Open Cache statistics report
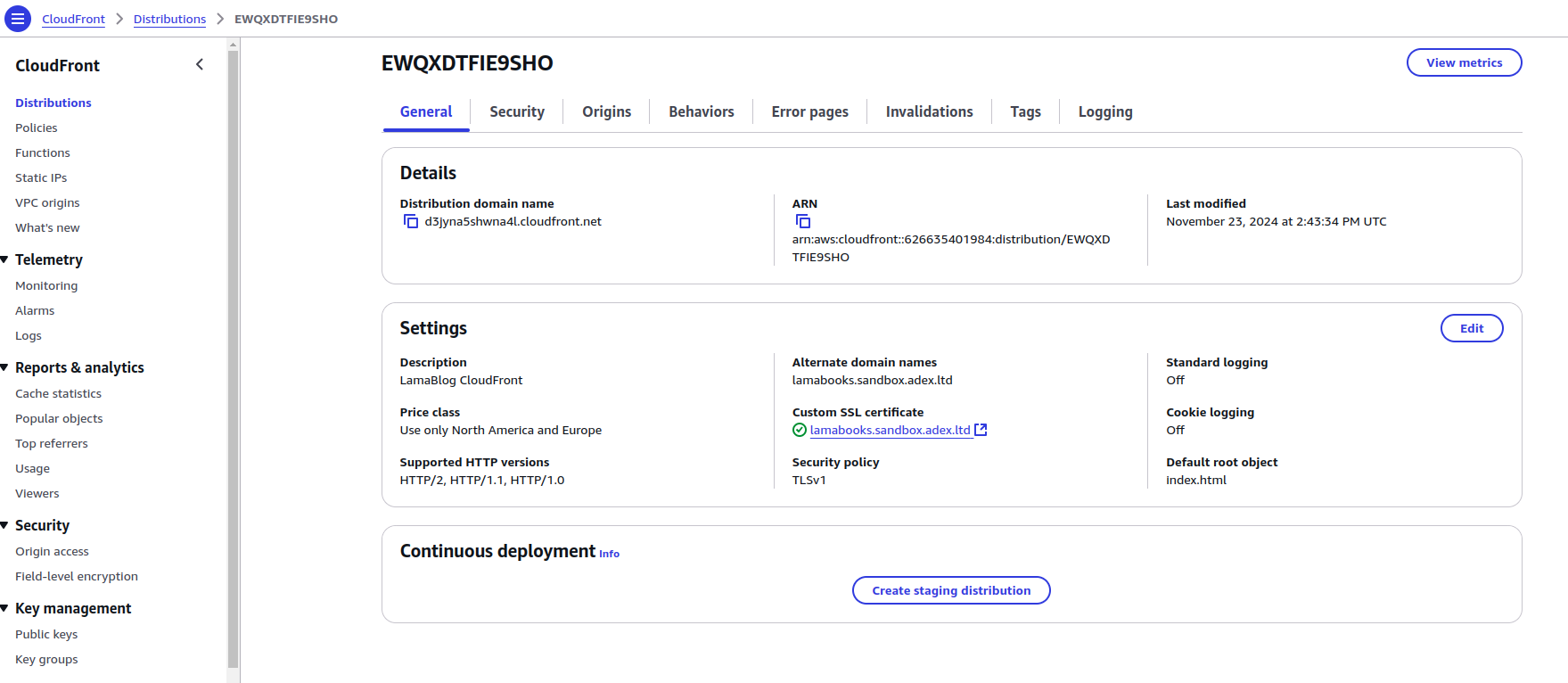Screen dimensions: 1568x683 point(58,393)
